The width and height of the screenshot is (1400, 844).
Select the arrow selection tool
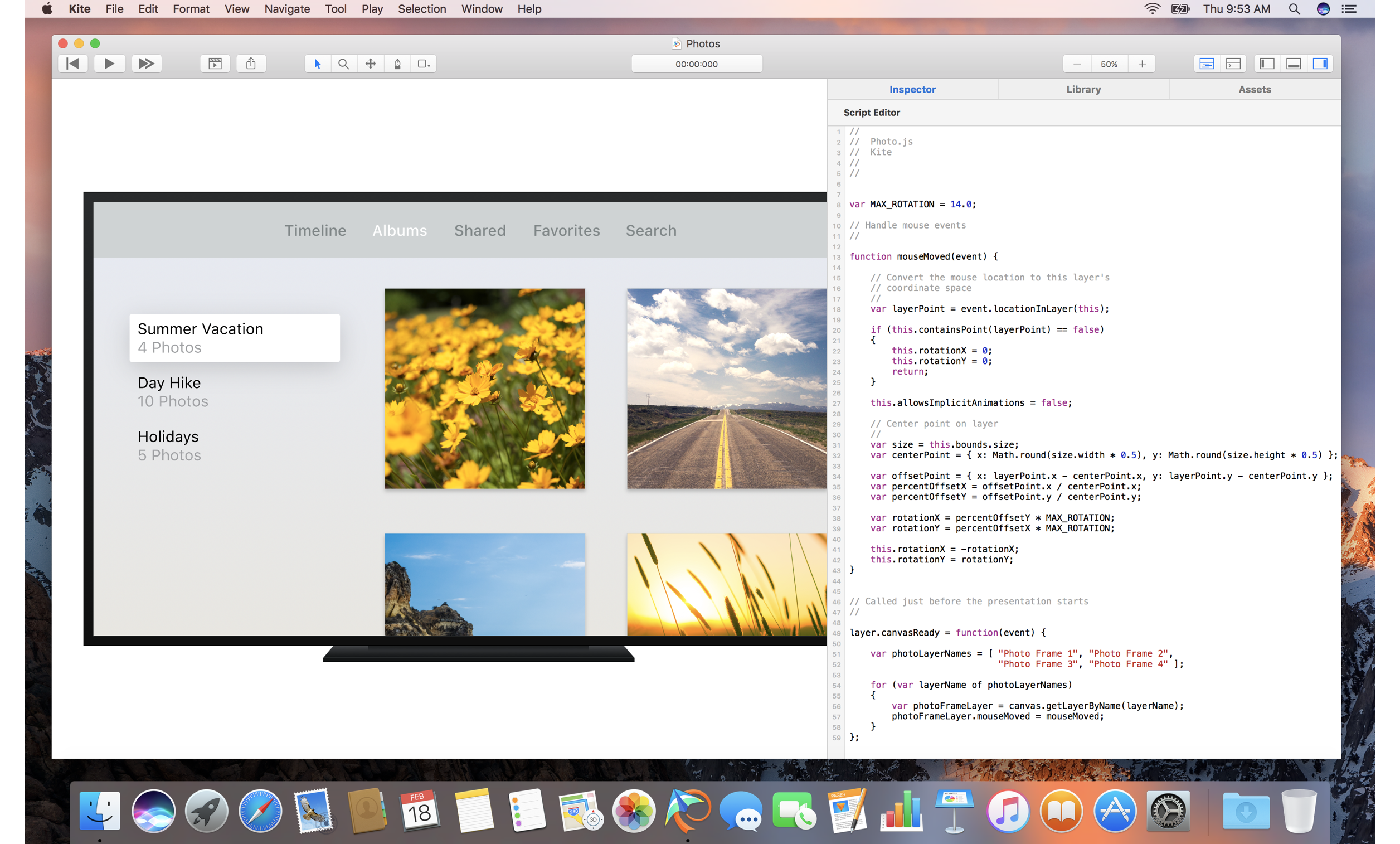click(x=318, y=64)
